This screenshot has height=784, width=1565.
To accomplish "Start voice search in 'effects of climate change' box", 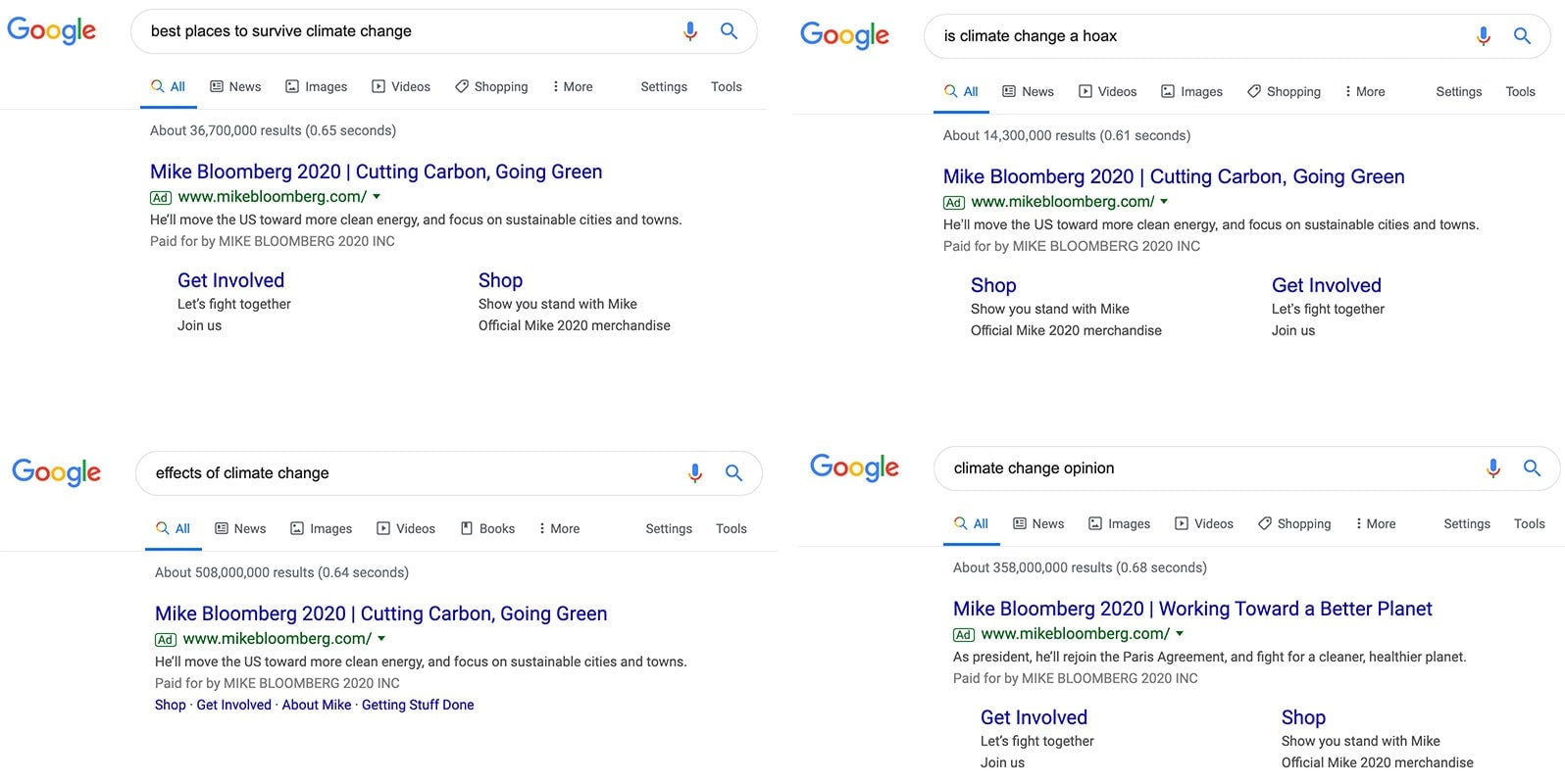I will click(x=695, y=473).
